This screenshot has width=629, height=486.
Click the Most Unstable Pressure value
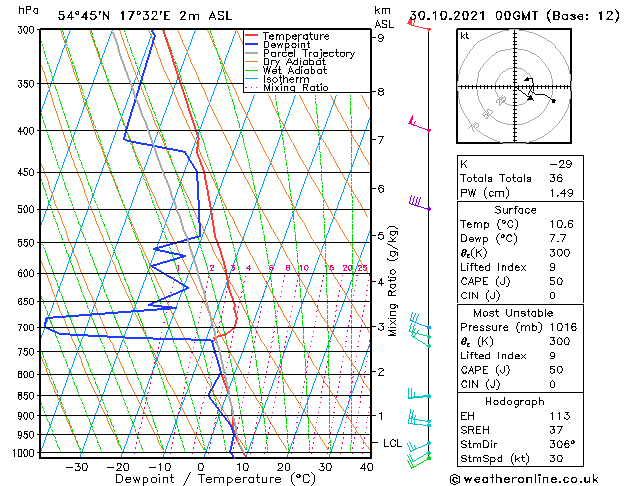click(x=563, y=327)
